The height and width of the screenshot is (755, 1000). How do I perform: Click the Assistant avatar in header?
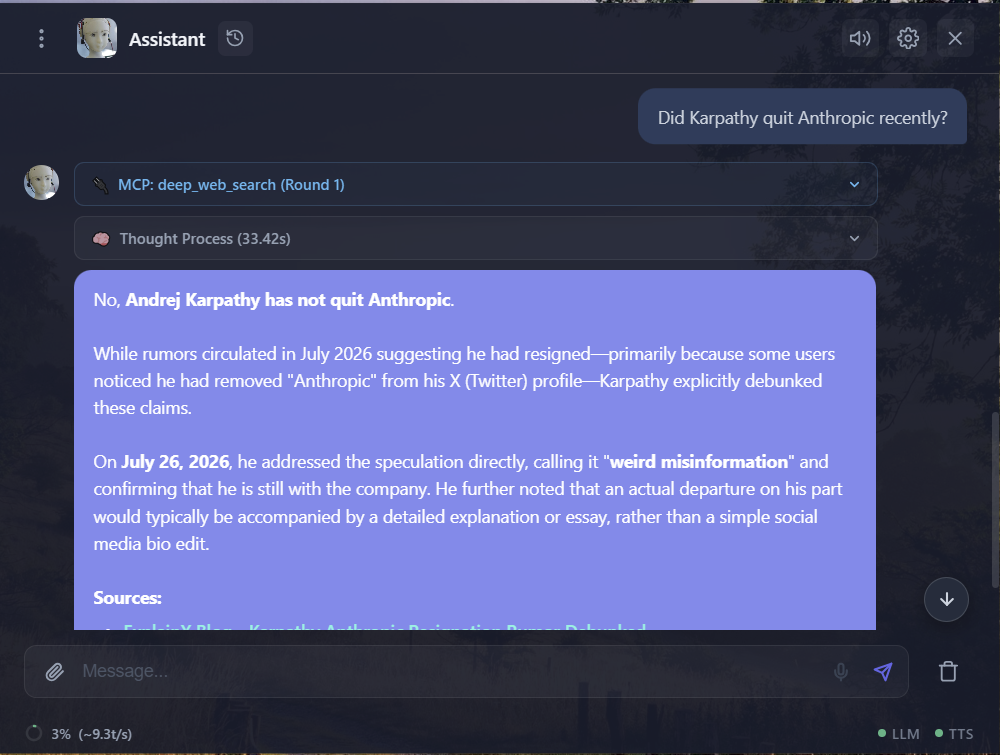[97, 38]
